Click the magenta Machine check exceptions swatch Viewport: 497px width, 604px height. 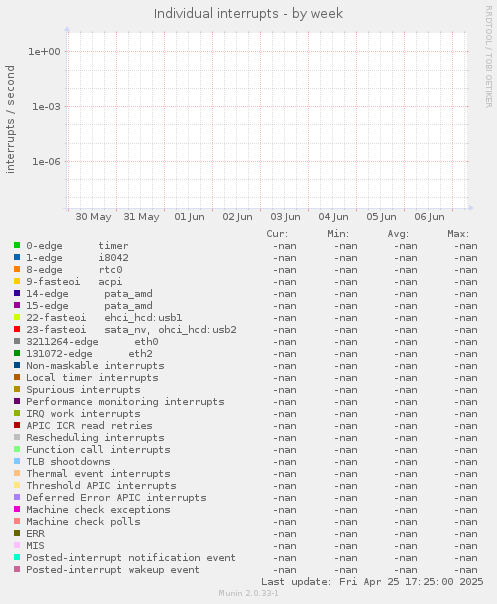[x=17, y=509]
